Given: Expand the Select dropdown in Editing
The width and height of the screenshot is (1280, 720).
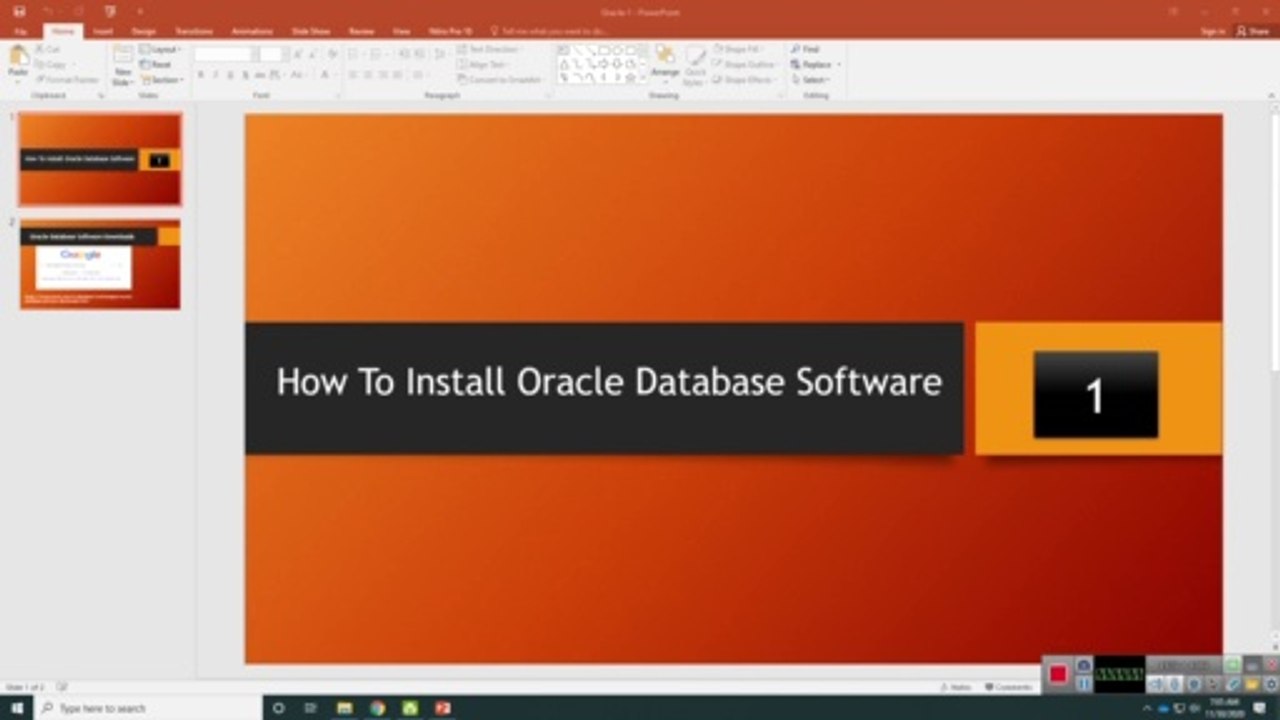Looking at the screenshot, I should click(810, 79).
